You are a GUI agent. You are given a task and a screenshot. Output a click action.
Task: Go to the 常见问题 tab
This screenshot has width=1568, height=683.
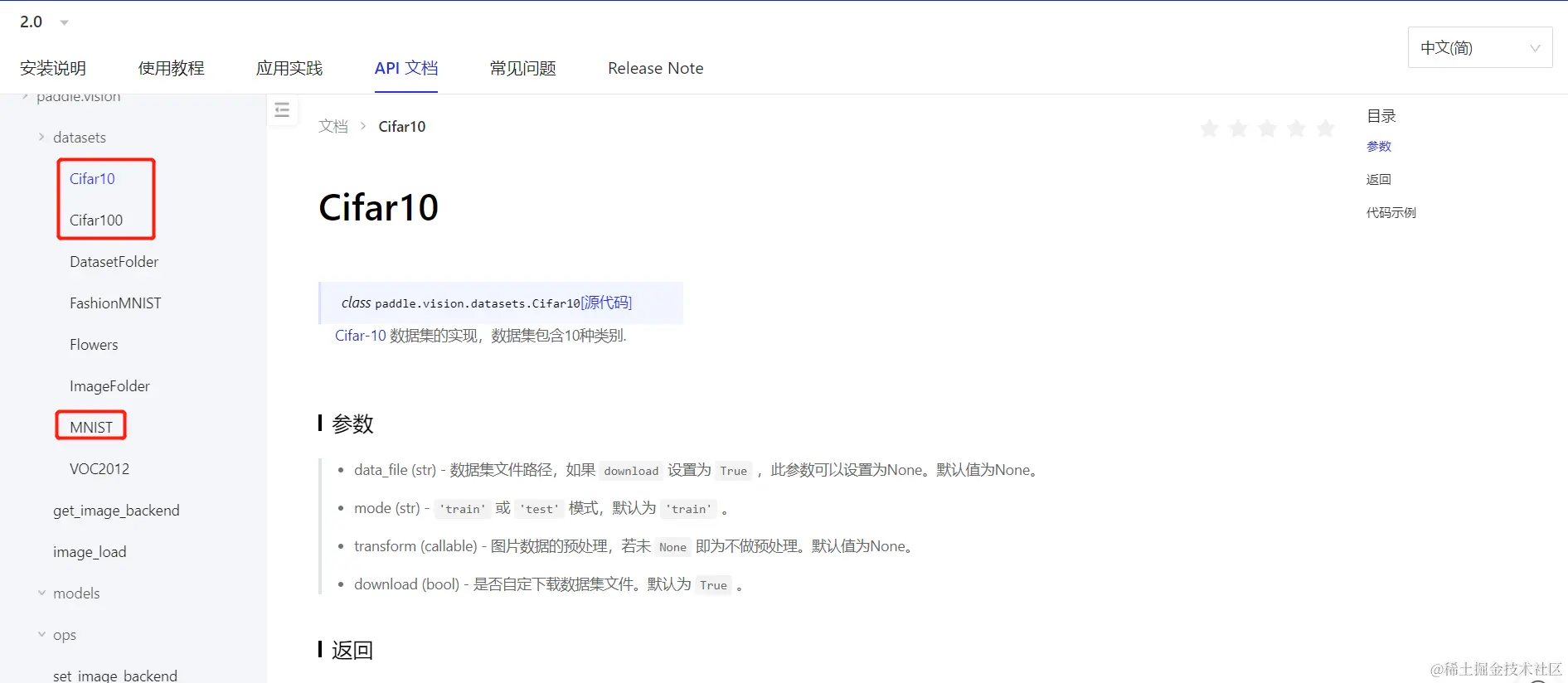(x=522, y=68)
